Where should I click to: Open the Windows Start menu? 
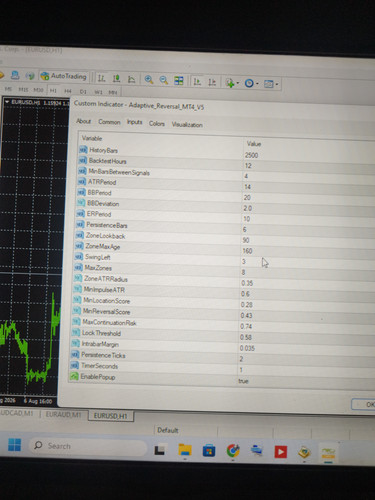pyautogui.click(x=14, y=445)
